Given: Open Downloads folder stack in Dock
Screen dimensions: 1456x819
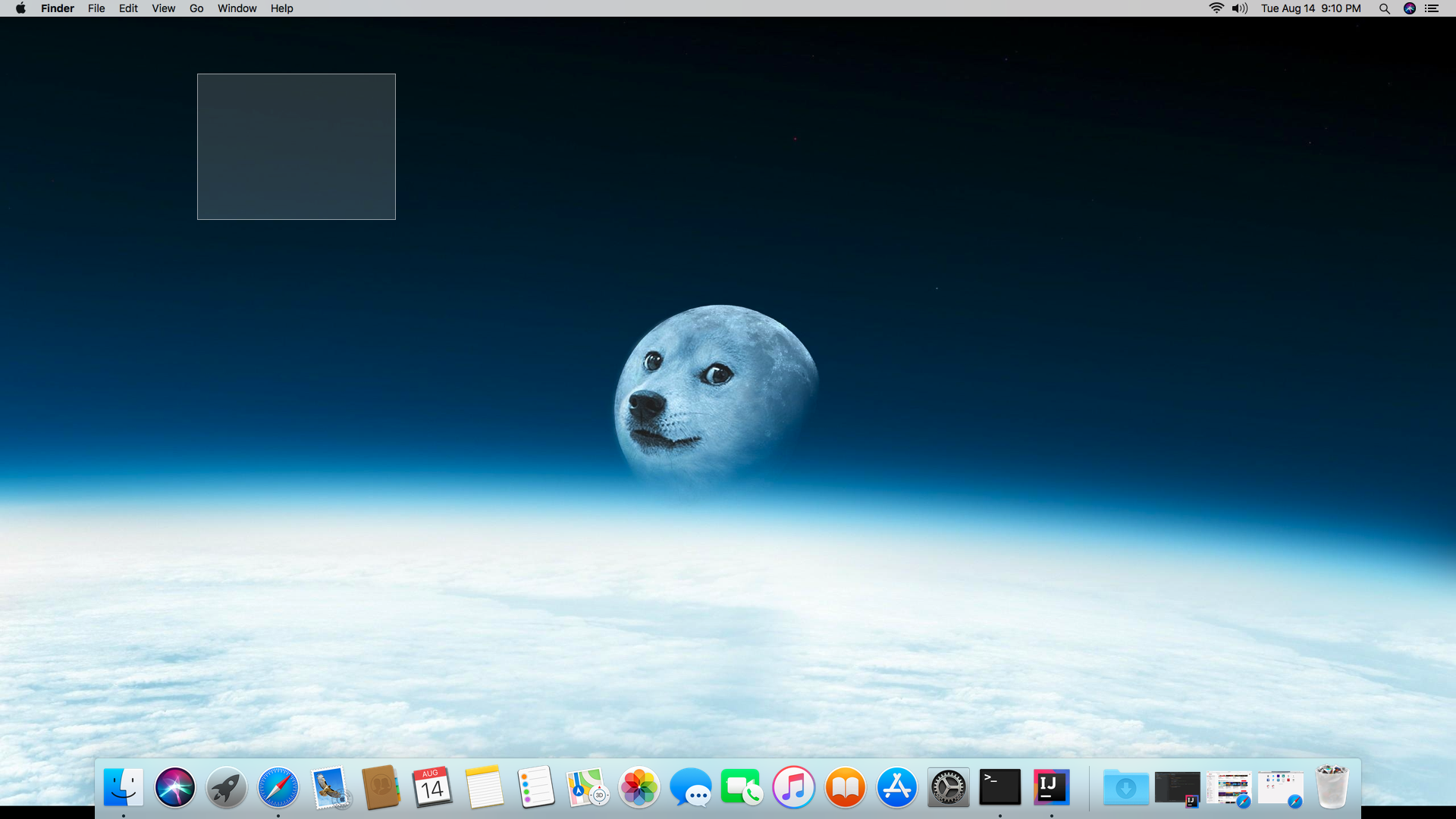Looking at the screenshot, I should pos(1125,787).
